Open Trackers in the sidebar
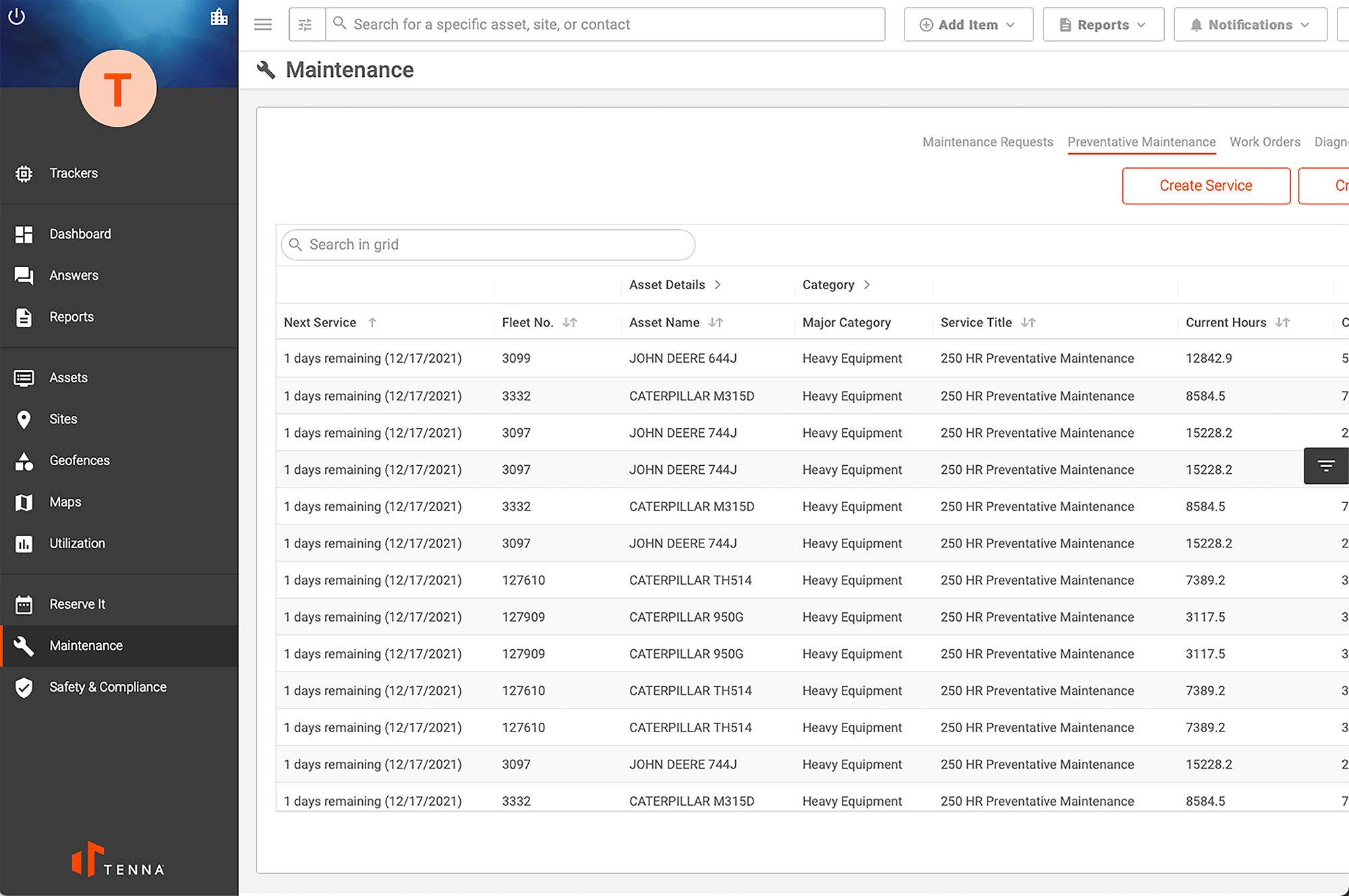This screenshot has width=1349, height=896. click(x=74, y=173)
